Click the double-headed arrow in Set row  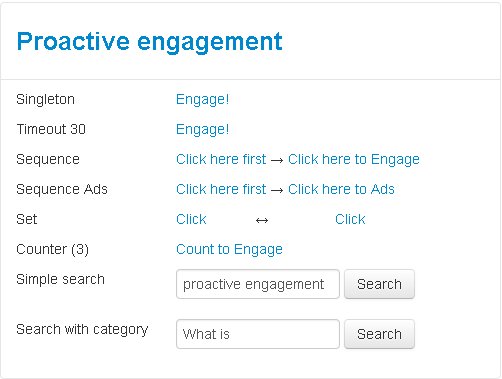[x=262, y=220]
